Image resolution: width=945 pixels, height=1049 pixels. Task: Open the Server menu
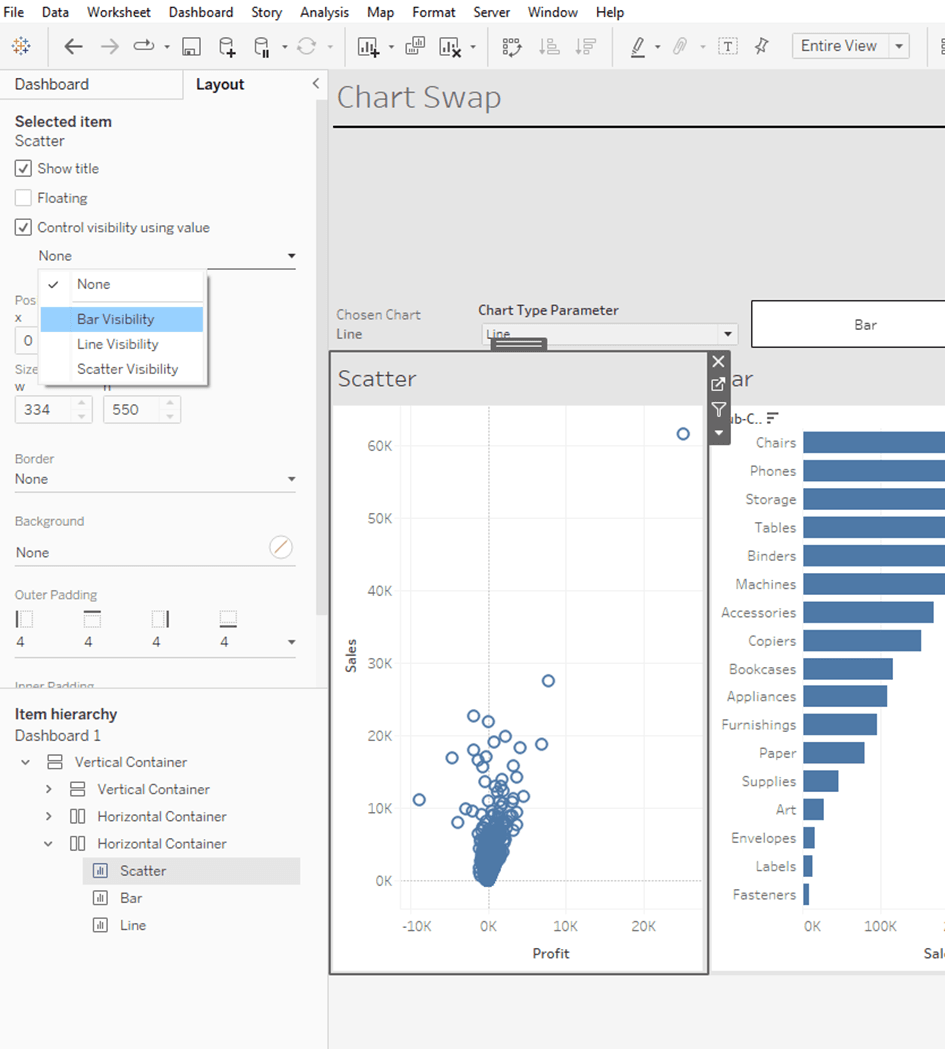click(492, 12)
